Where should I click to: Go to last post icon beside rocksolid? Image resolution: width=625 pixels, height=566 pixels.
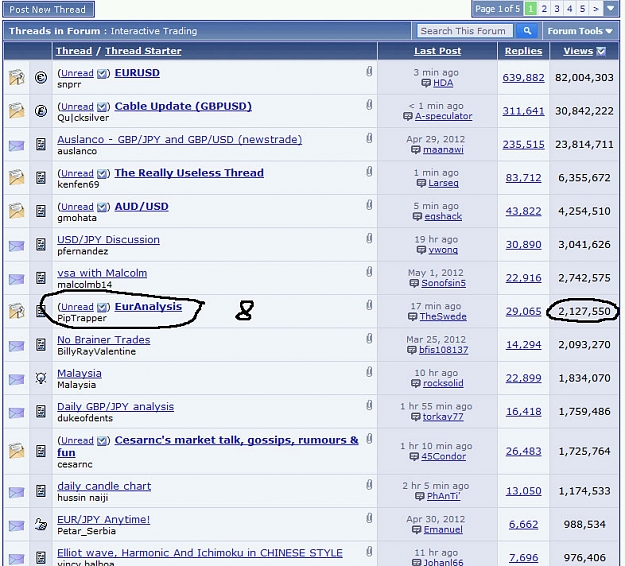[x=415, y=383]
